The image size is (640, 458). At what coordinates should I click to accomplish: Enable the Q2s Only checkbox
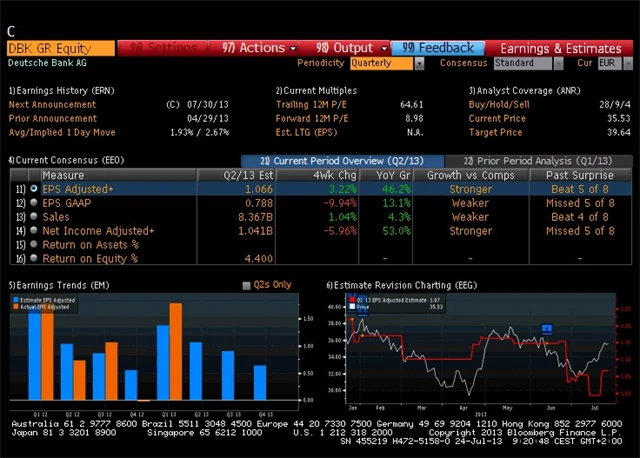(247, 285)
